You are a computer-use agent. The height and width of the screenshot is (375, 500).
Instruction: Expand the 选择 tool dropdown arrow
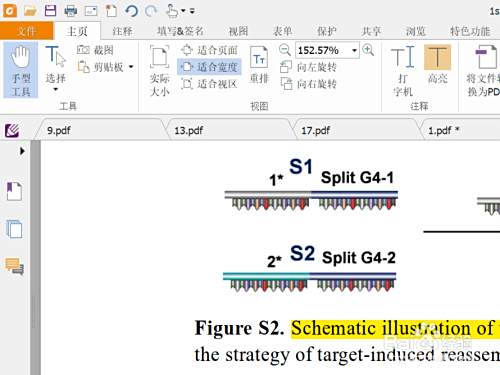(x=55, y=89)
